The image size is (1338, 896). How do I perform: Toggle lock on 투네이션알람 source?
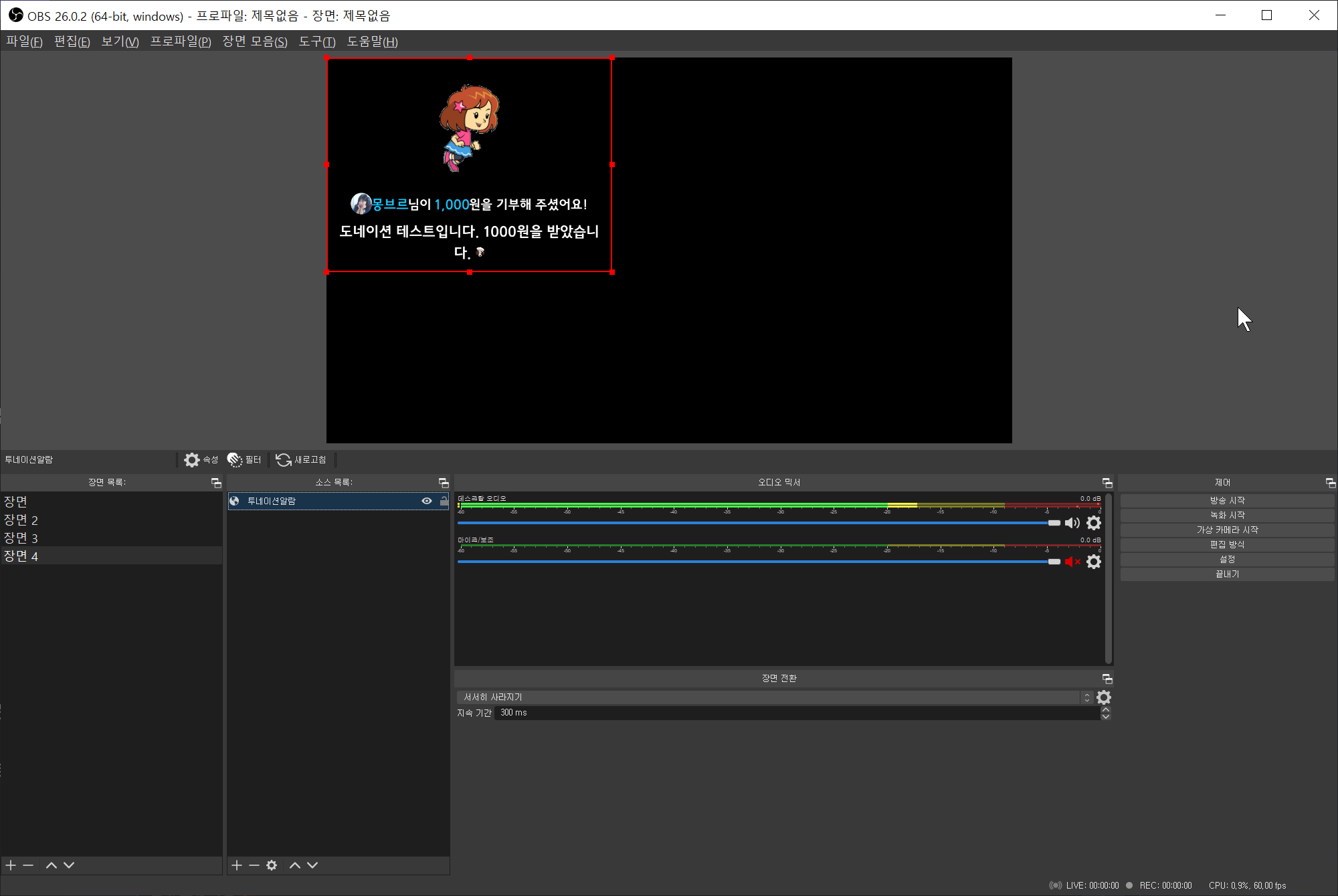pos(444,501)
